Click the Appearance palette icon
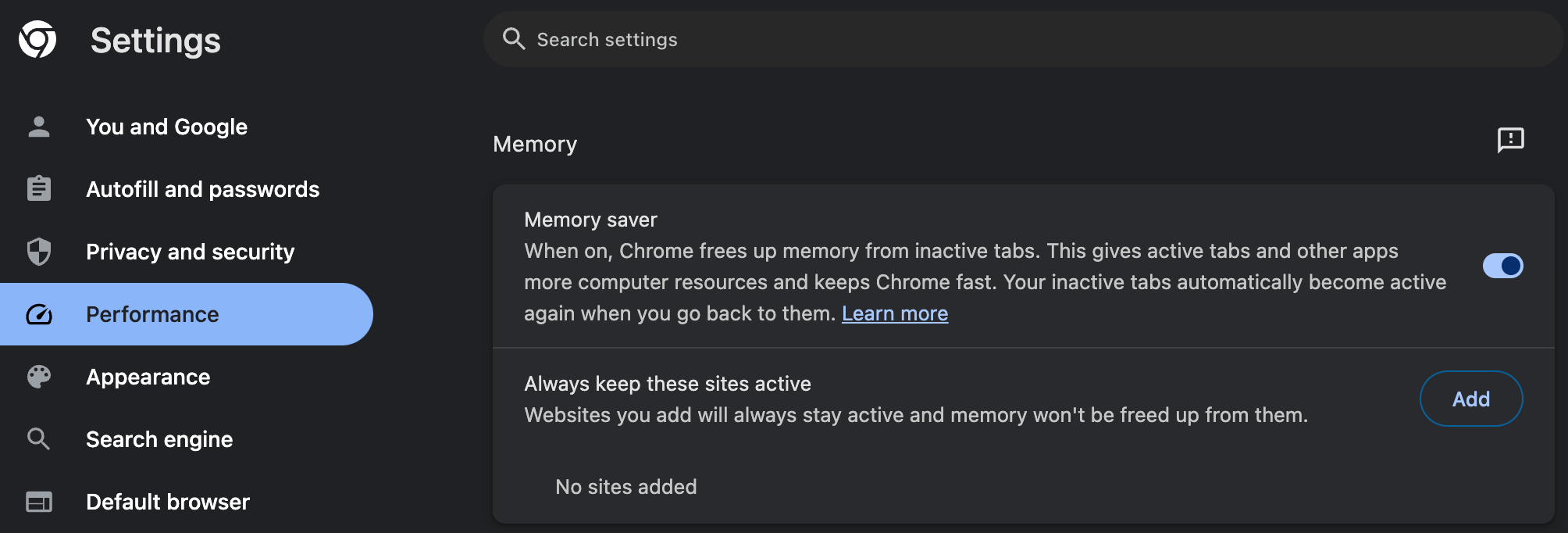This screenshot has height=533, width=1568. (39, 377)
